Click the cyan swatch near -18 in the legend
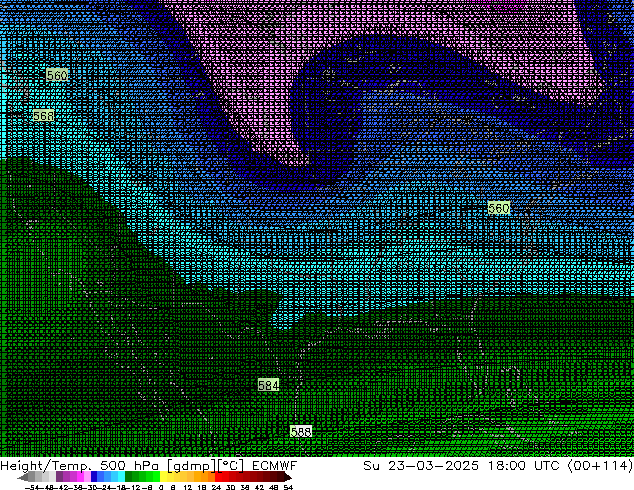The width and height of the screenshot is (634, 490). pos(122,476)
